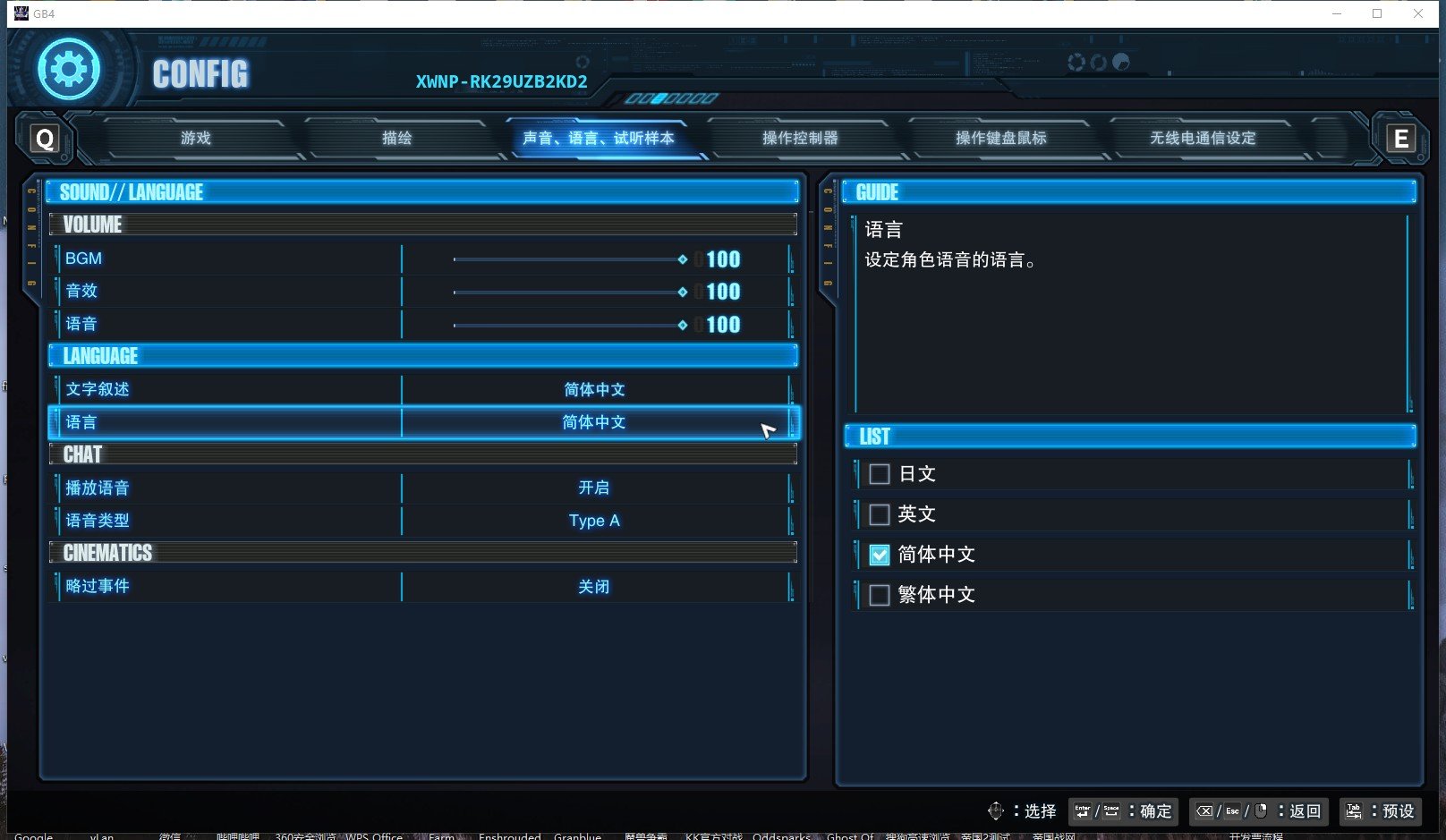Click the Backspace key icon for 返回
Image resolution: width=1446 pixels, height=840 pixels.
(x=1204, y=811)
